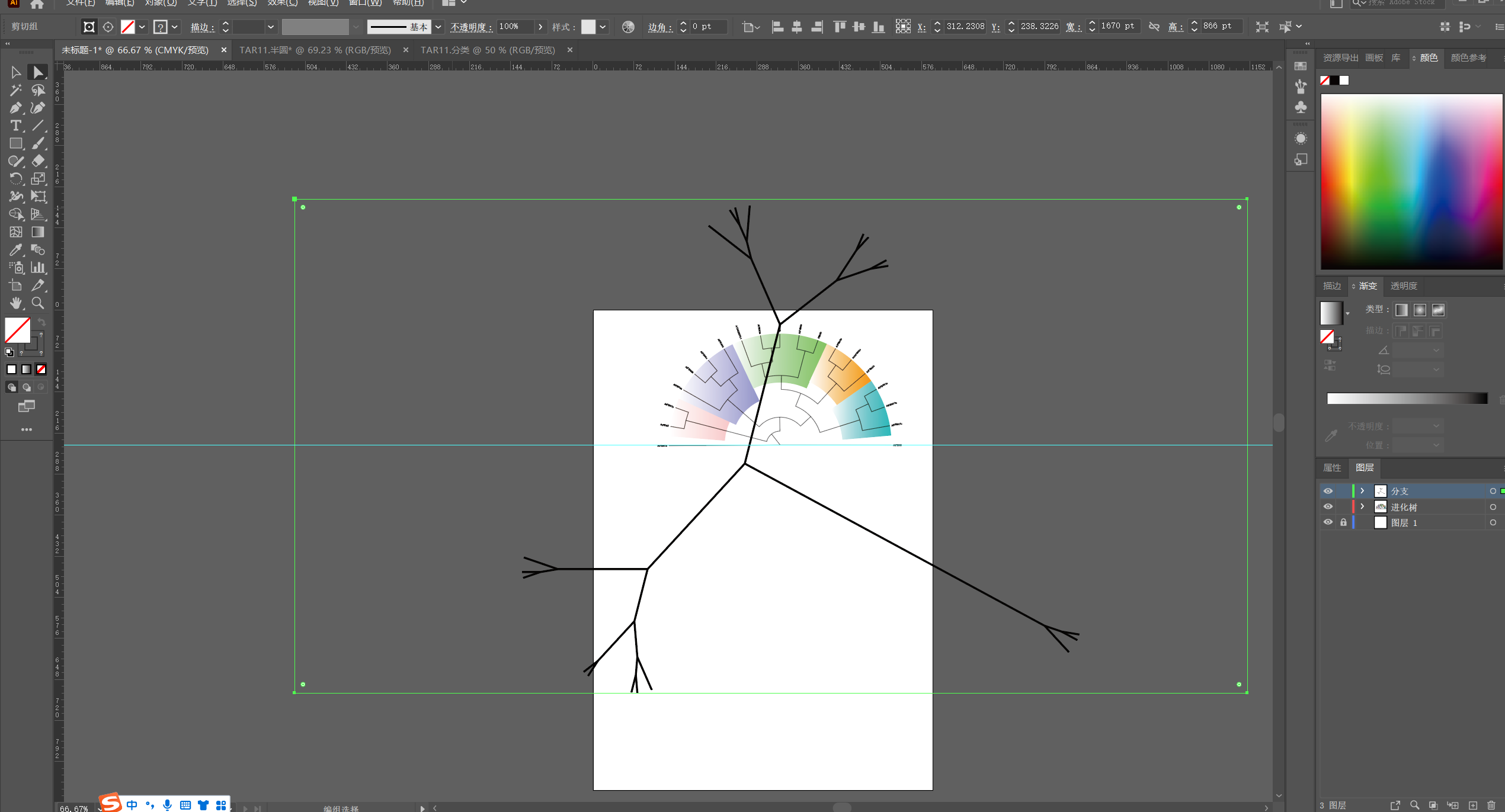Viewport: 1505px width, 812px height.
Task: Click the width value field
Action: (1117, 27)
